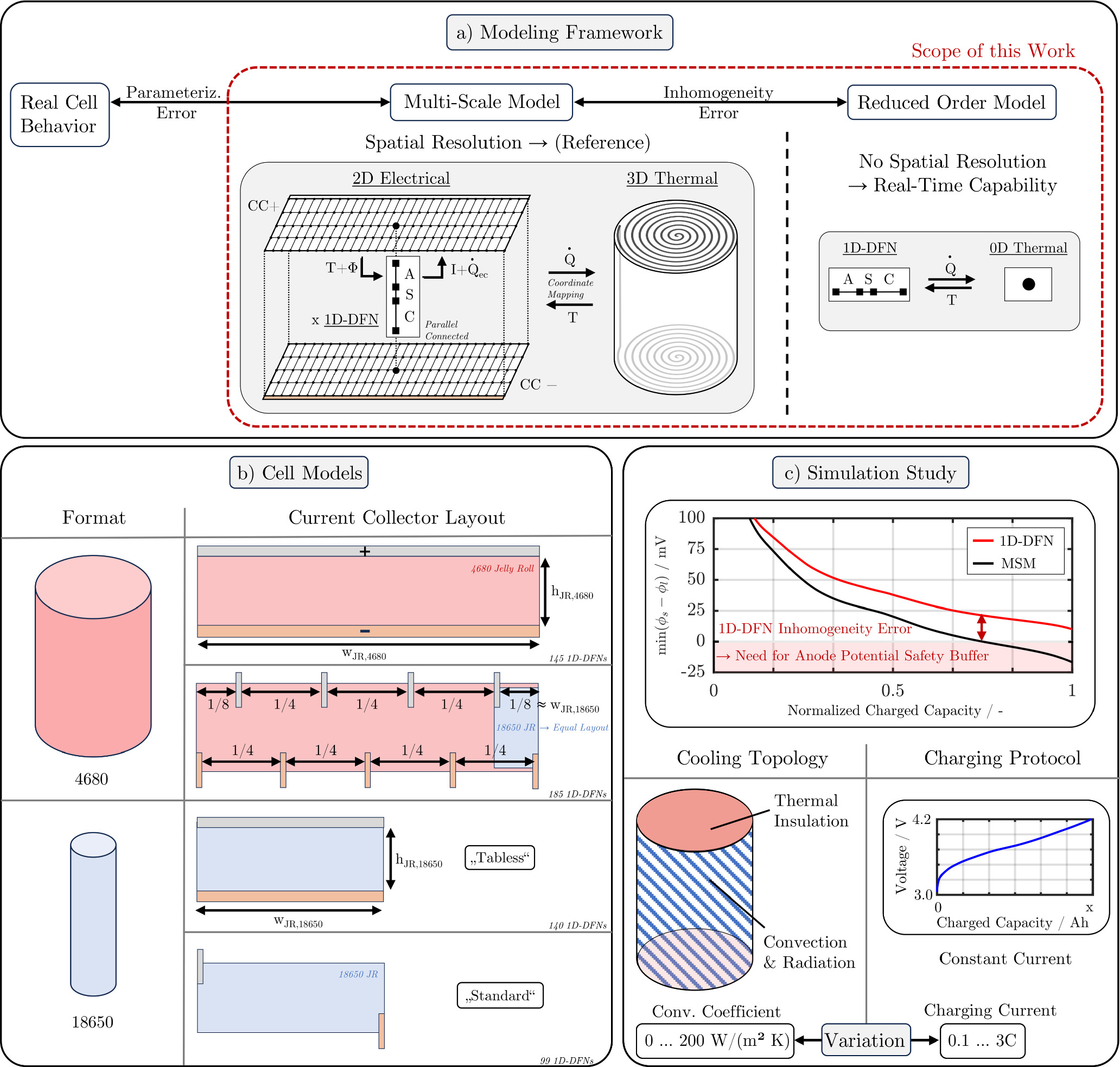
Task: Click the '18650 JR' standard layout rectangle
Action: [291, 997]
